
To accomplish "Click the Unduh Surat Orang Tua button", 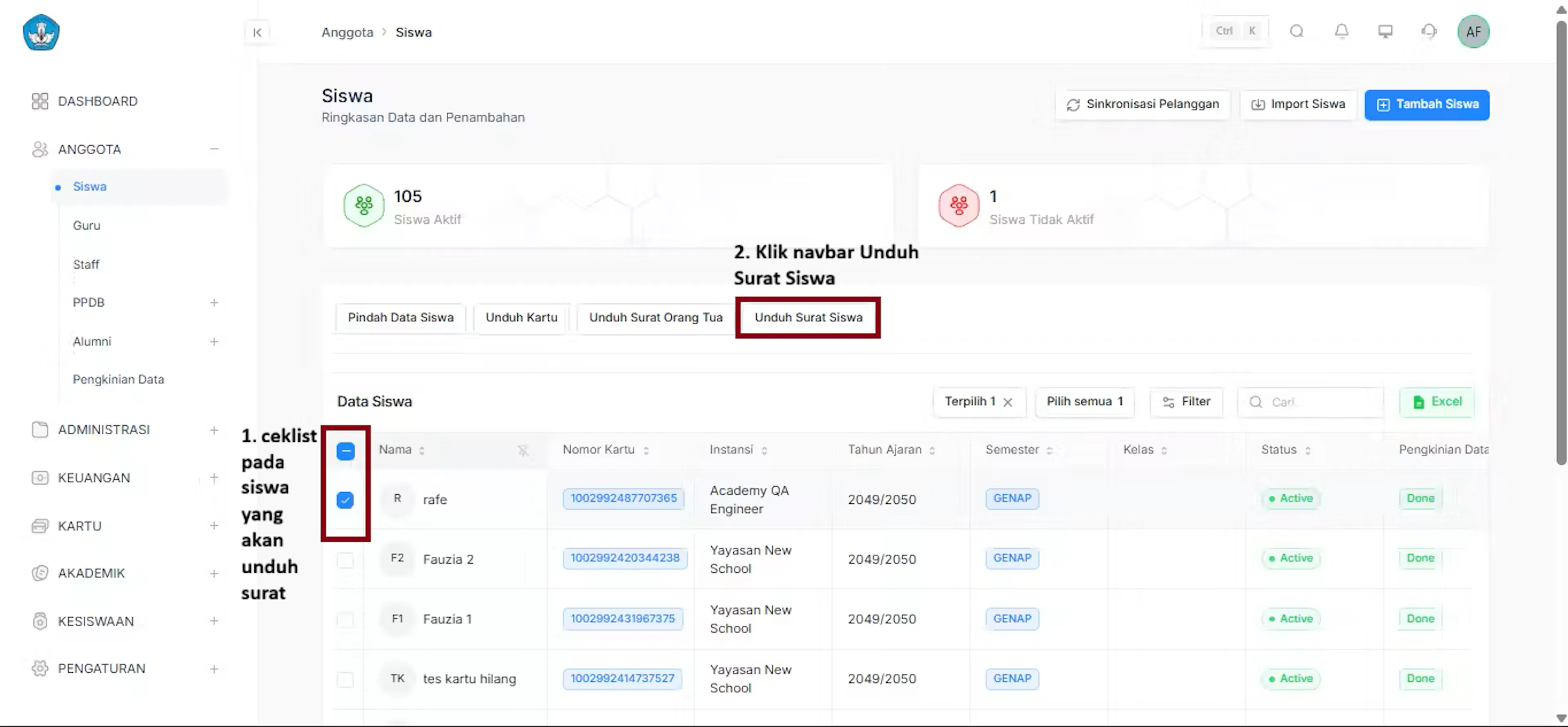I will point(655,318).
